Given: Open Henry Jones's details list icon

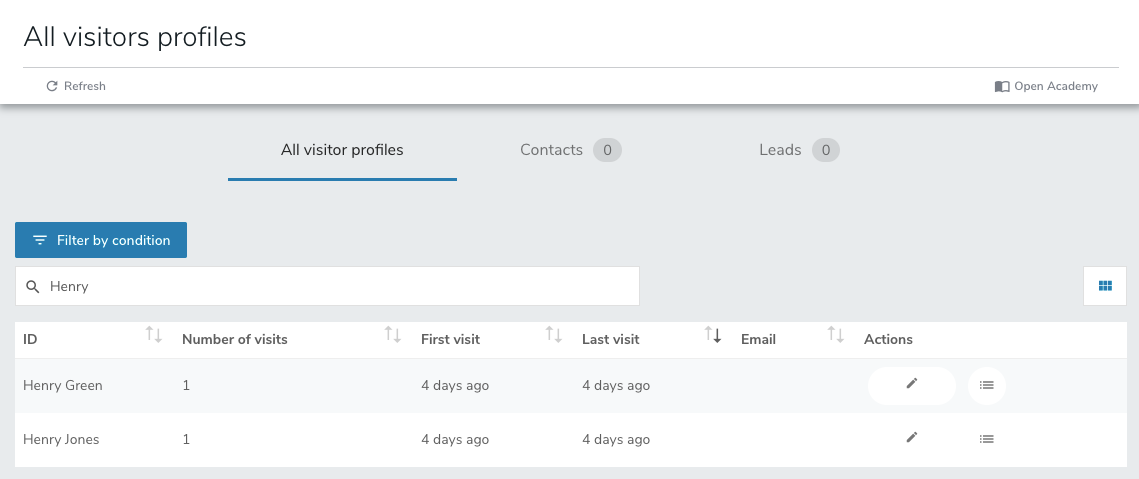Looking at the screenshot, I should pyautogui.click(x=986, y=439).
